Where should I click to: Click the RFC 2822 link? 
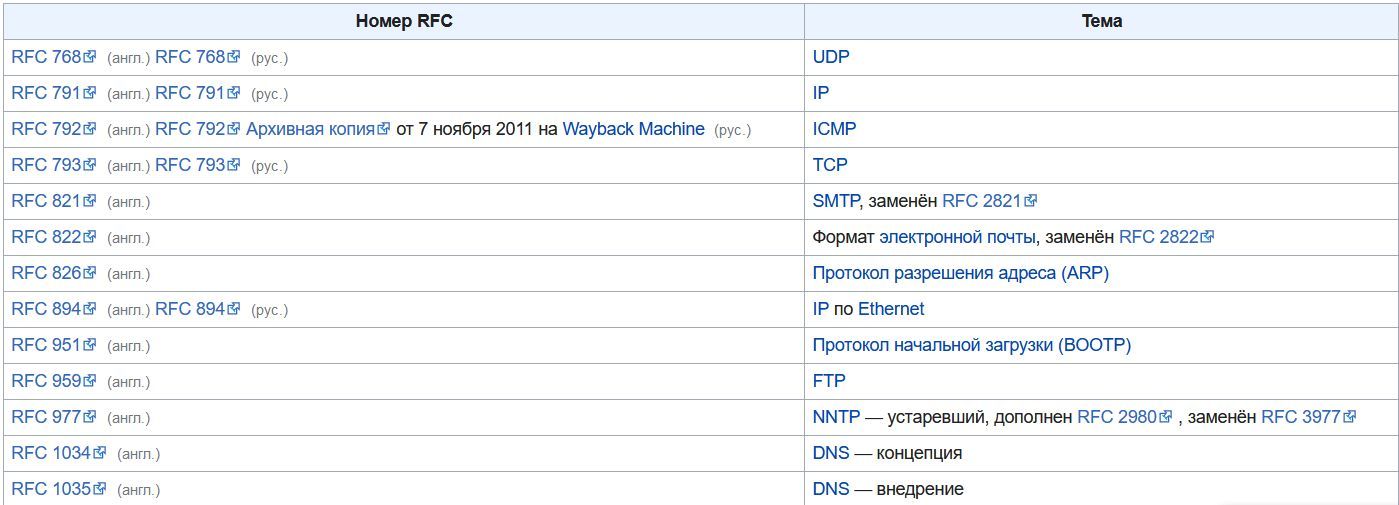[1158, 237]
